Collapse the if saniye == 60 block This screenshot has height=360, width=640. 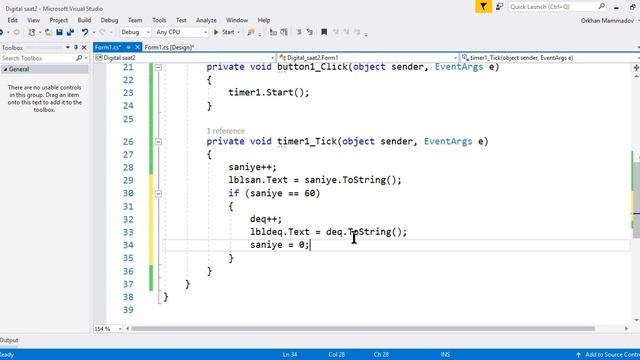158,193
